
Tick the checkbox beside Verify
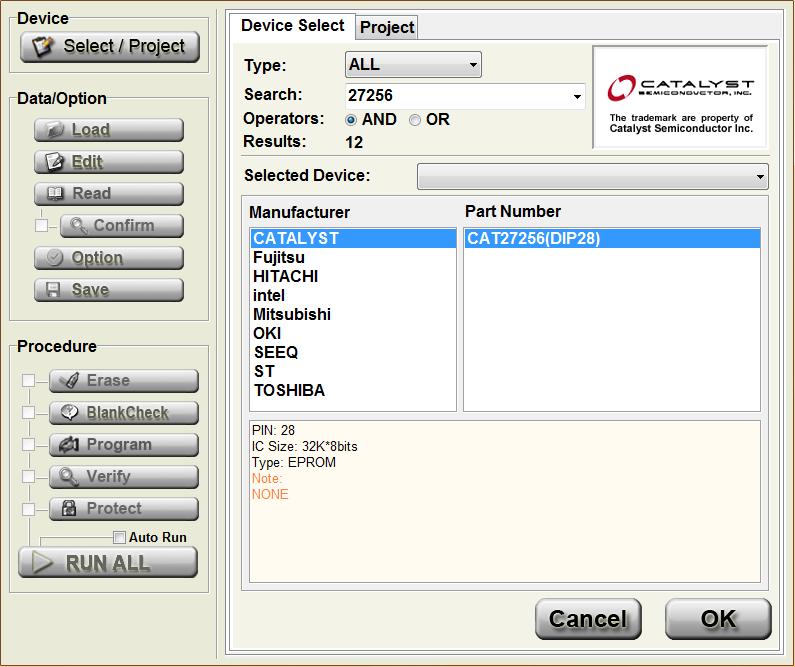tap(29, 477)
